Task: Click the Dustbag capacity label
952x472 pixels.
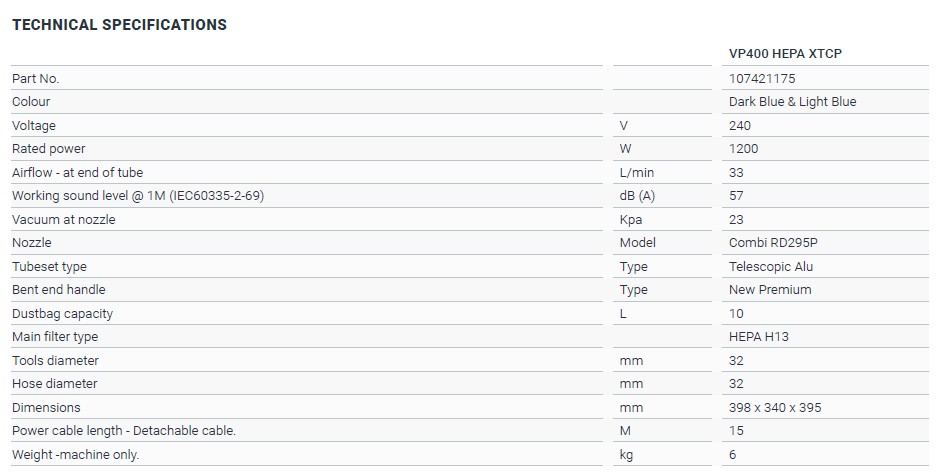Action: [62, 313]
